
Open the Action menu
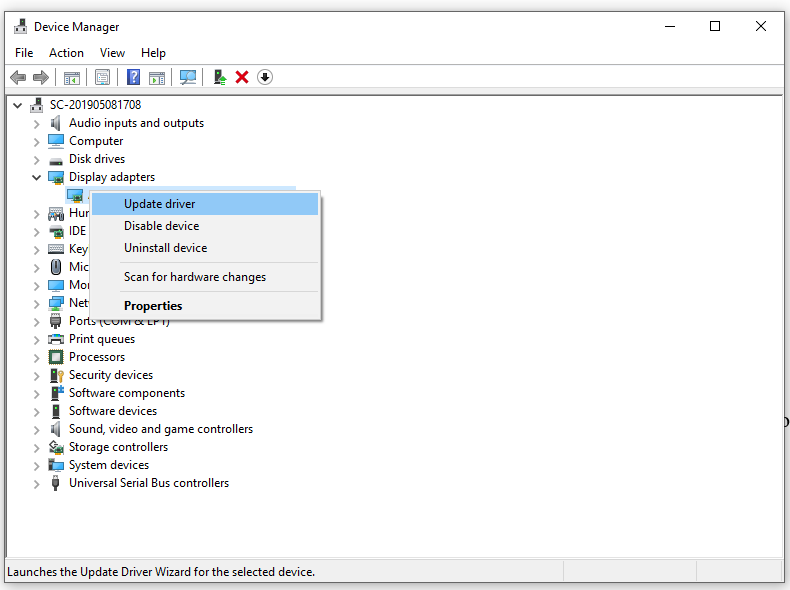pos(66,53)
